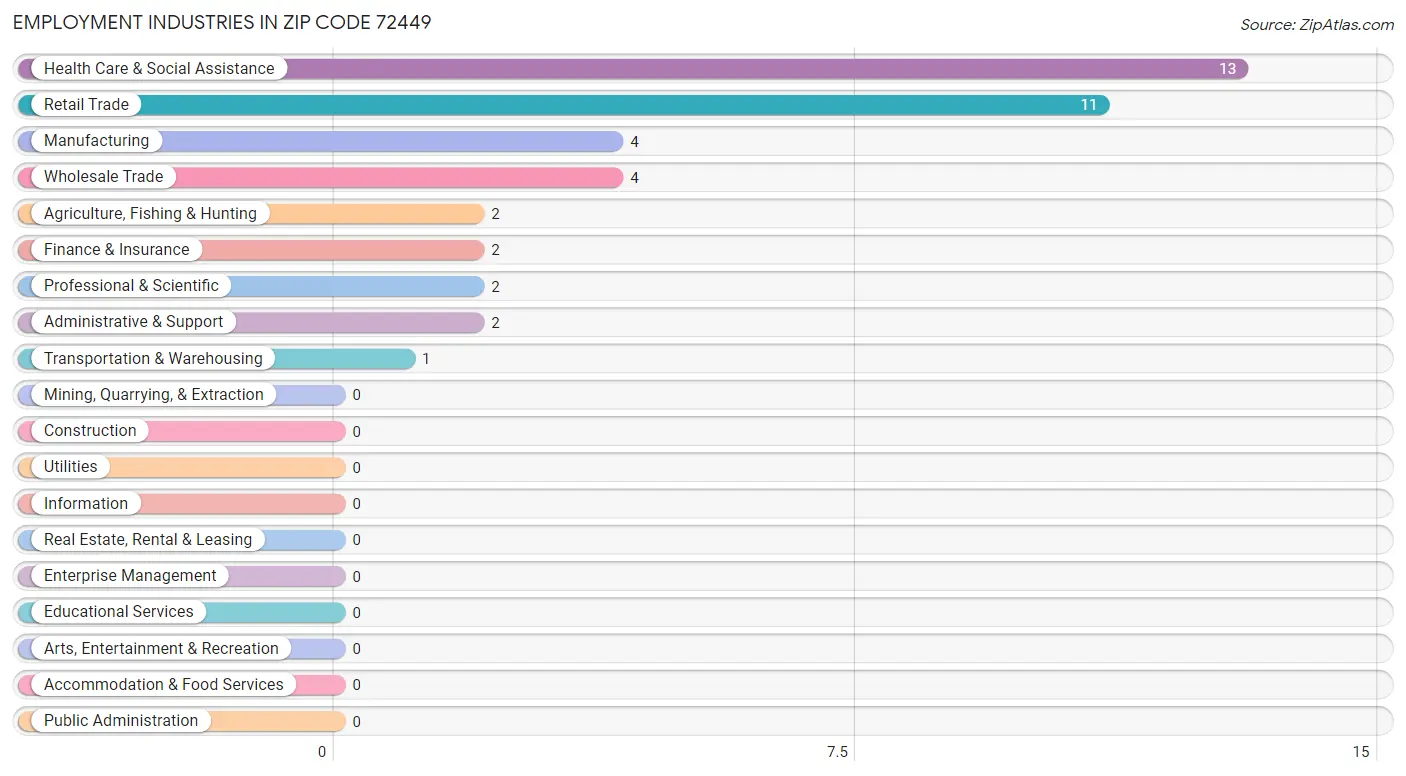Select the Utilities label

click(71, 467)
